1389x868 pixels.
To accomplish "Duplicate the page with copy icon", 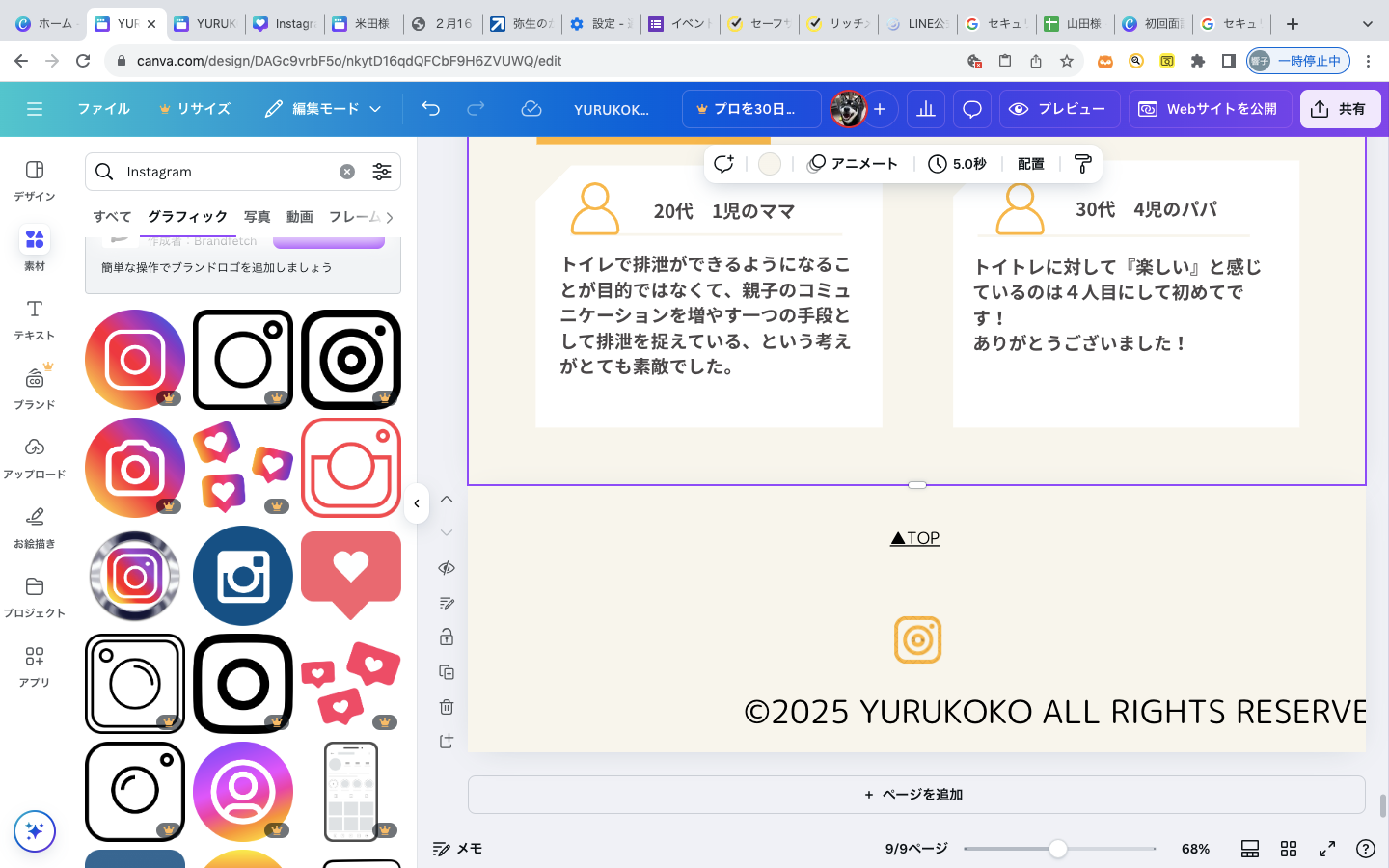I will pos(447,672).
